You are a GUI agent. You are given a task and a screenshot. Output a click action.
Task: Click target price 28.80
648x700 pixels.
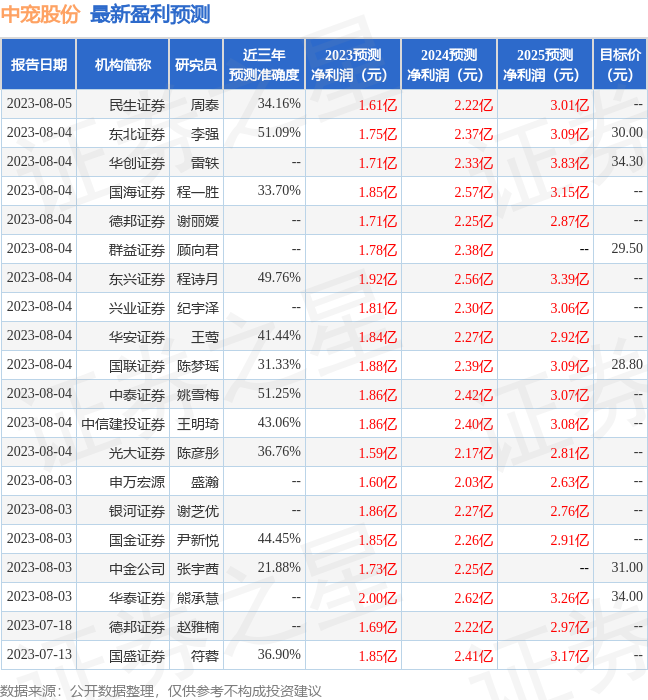coord(627,365)
